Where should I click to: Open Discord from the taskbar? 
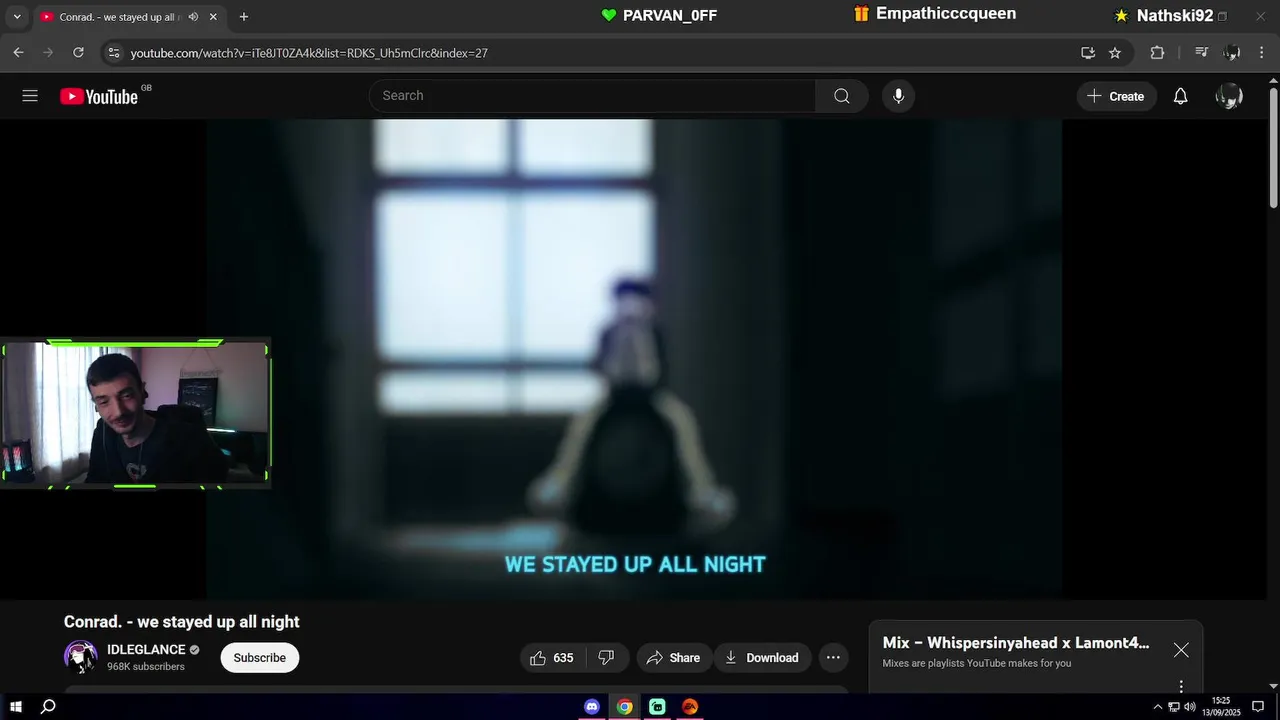point(592,707)
